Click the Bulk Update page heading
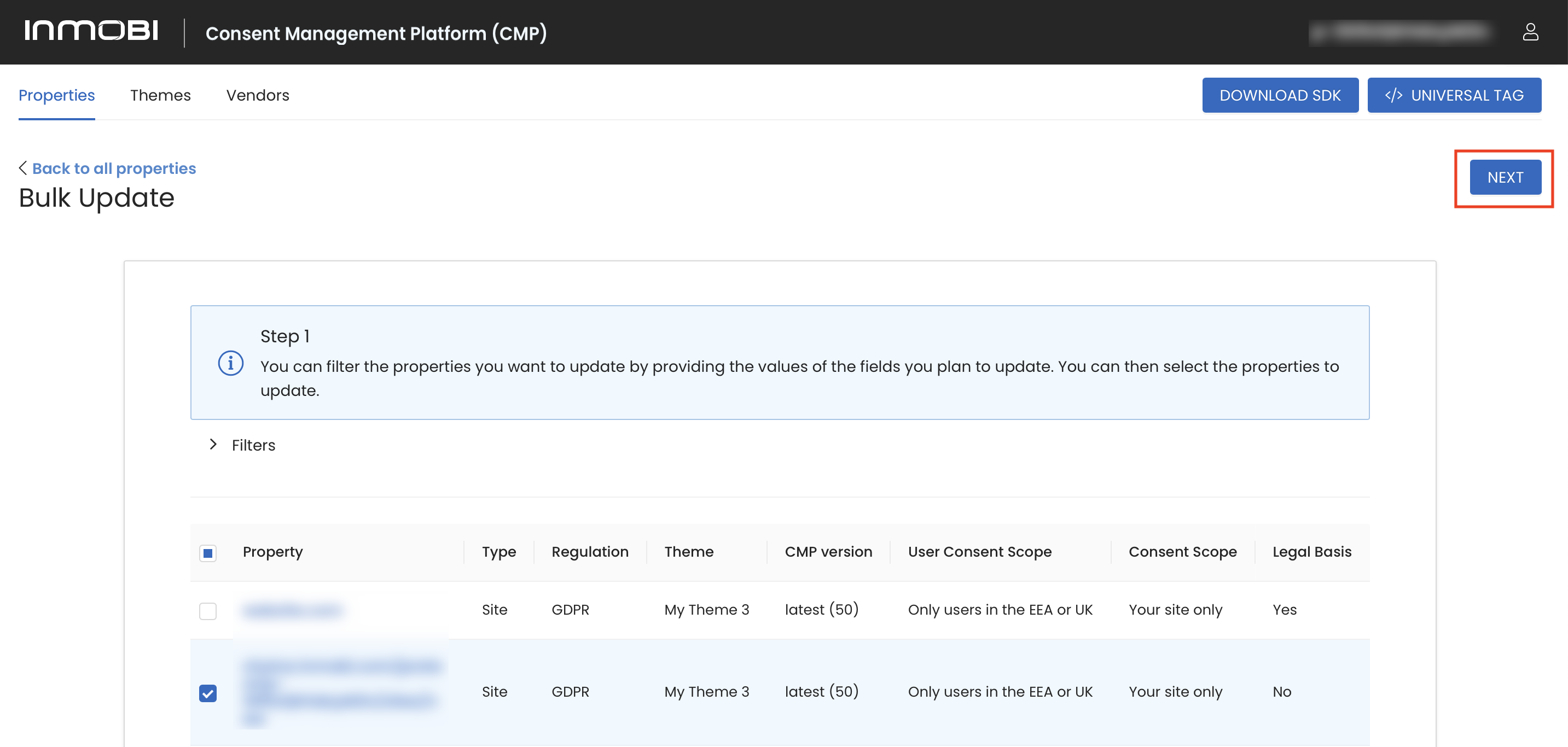The width and height of the screenshot is (1568, 747). (96, 198)
